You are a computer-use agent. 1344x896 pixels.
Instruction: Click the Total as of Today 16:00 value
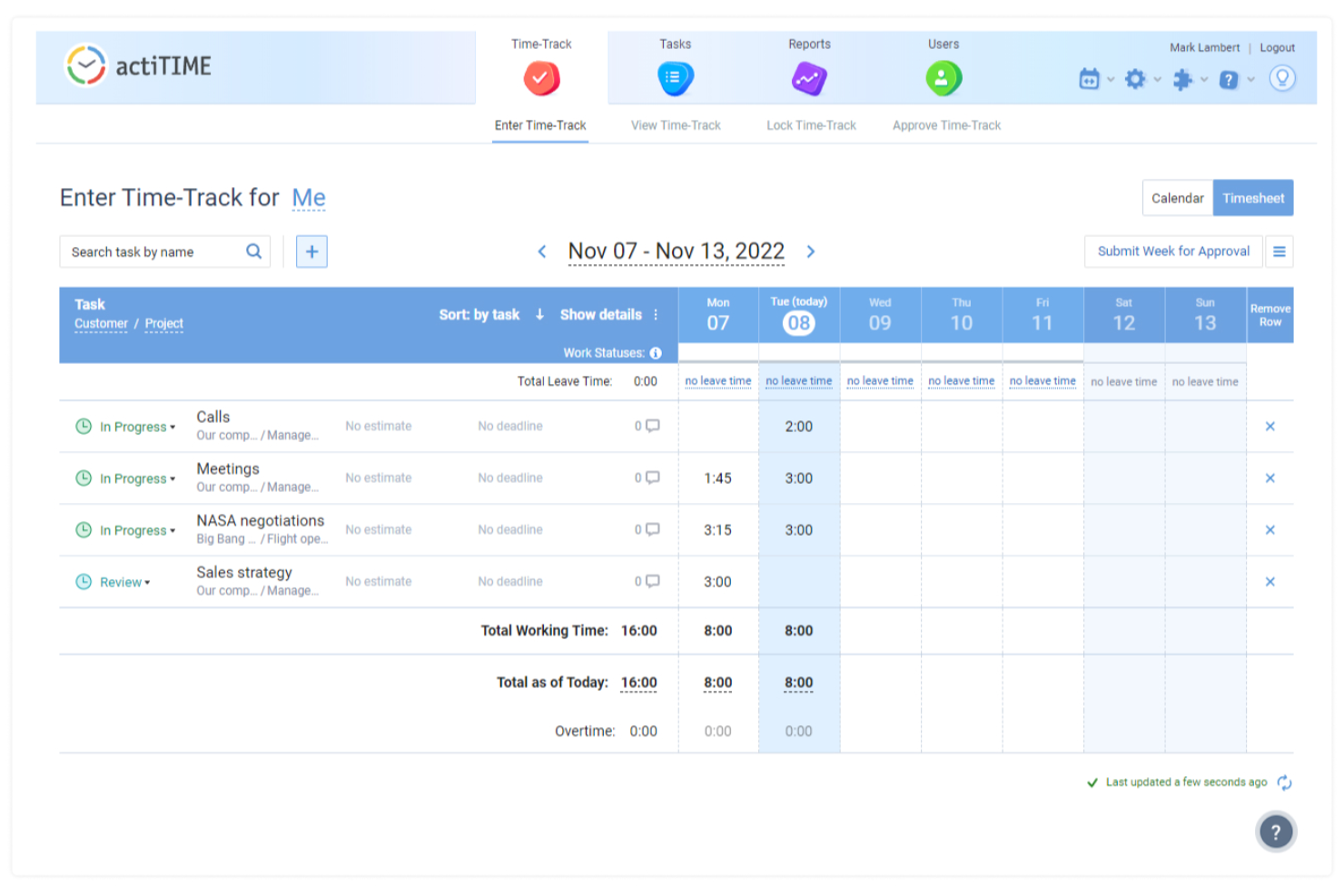click(x=638, y=683)
